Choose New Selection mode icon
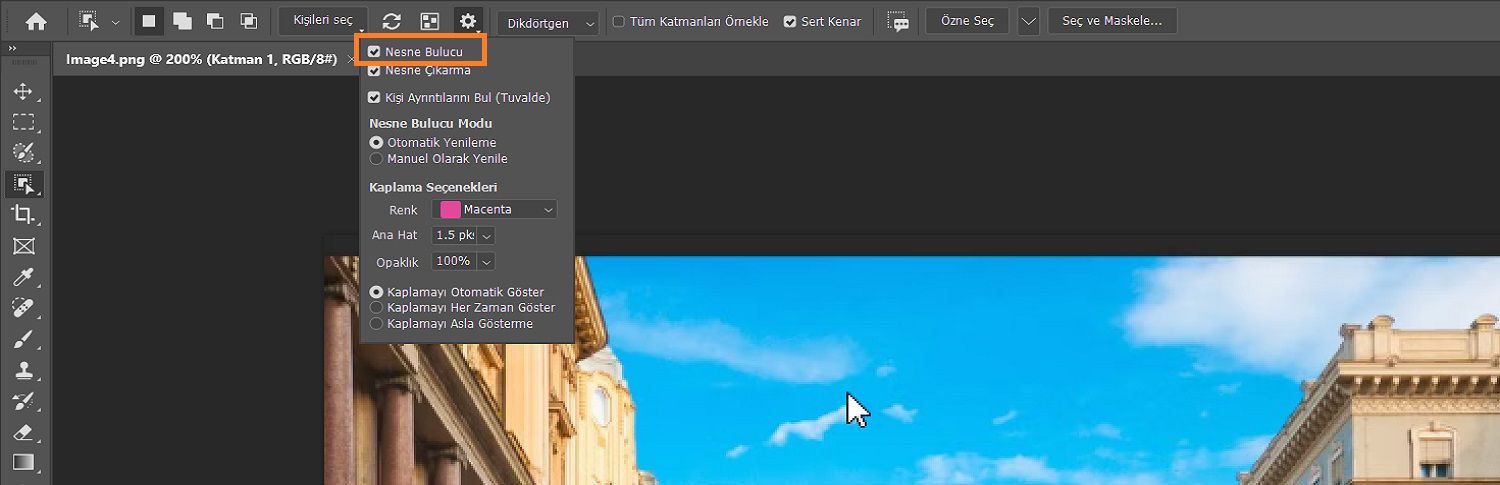The image size is (1500, 485). [x=149, y=21]
